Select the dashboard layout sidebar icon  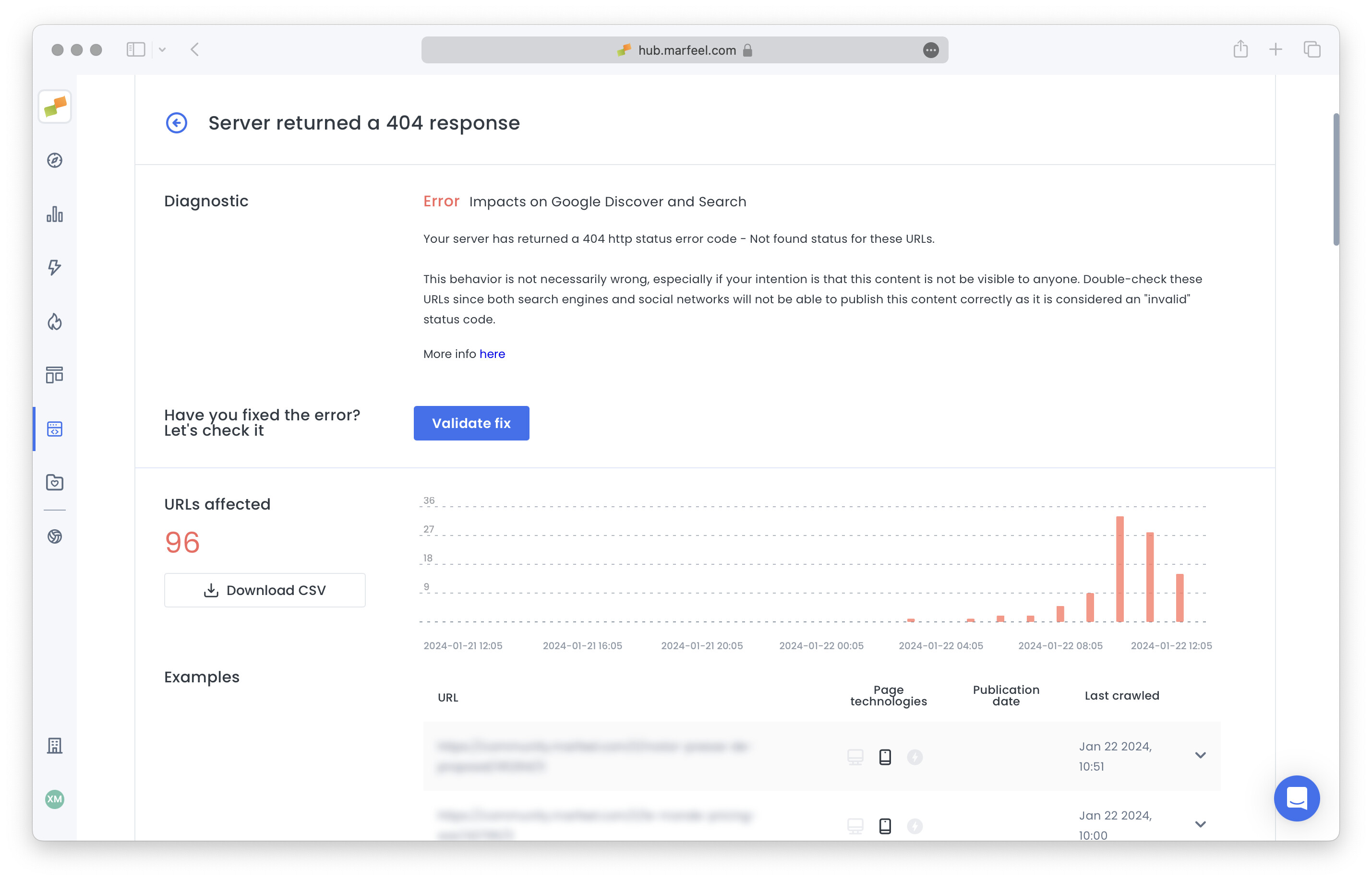tap(54, 375)
